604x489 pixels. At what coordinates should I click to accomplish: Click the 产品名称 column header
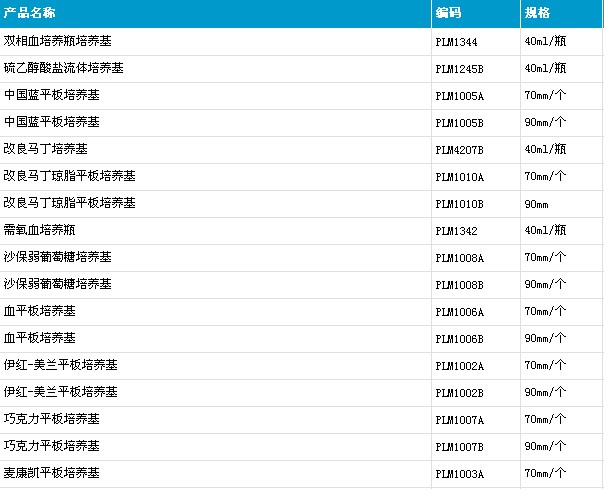pos(29,13)
